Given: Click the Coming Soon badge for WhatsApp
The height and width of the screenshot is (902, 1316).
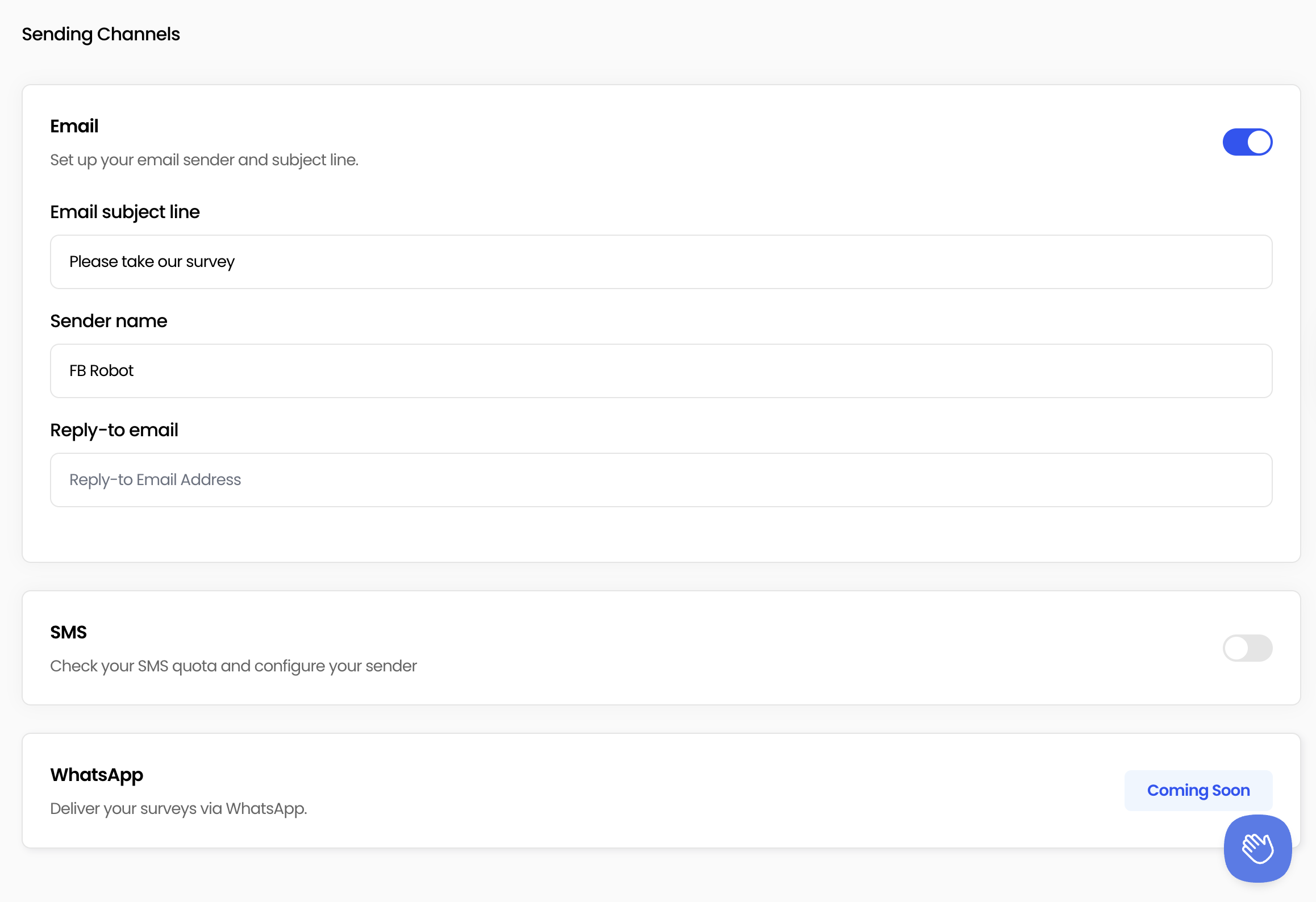Looking at the screenshot, I should pyautogui.click(x=1198, y=790).
